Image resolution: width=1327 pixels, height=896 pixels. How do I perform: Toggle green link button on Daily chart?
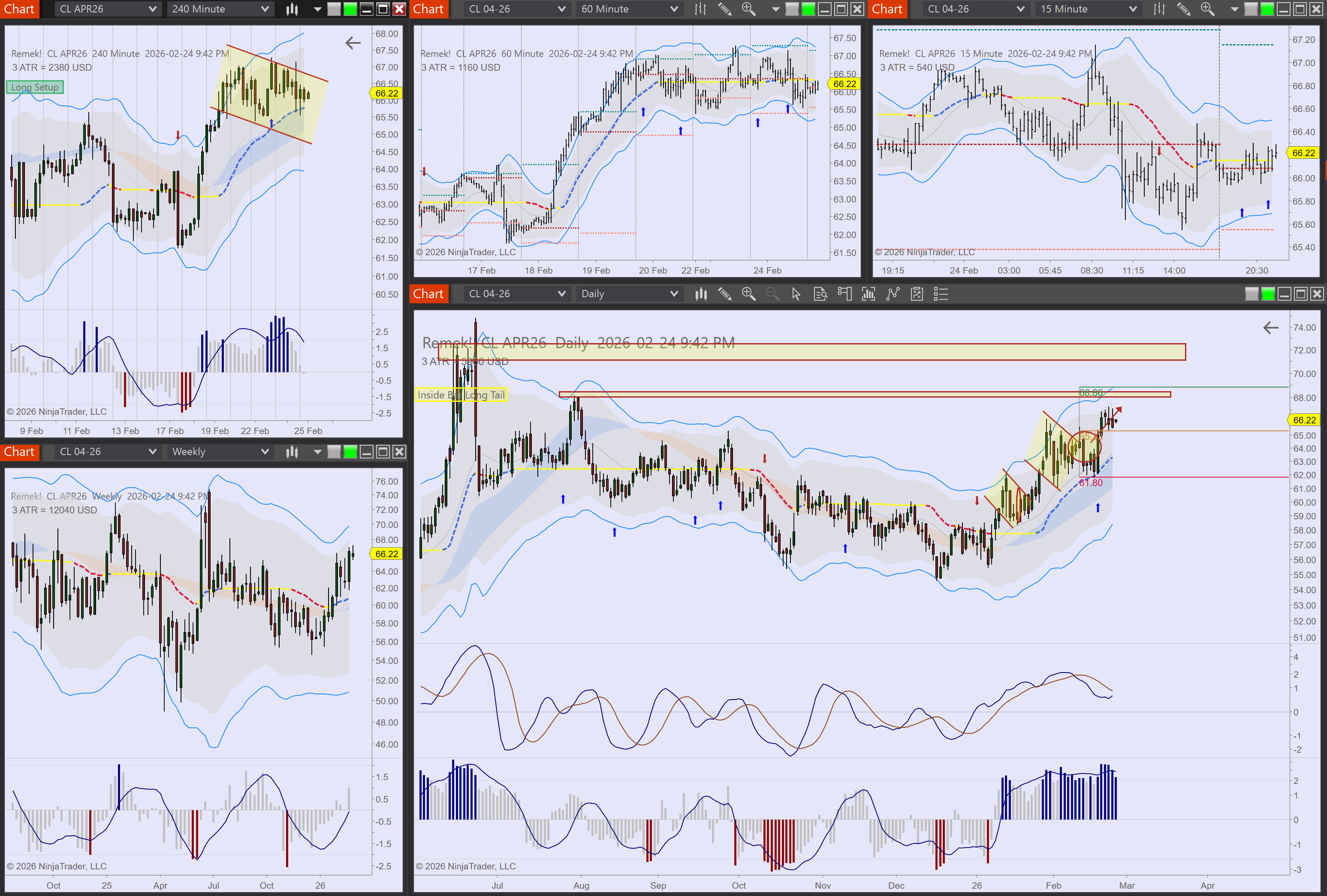pos(1268,294)
